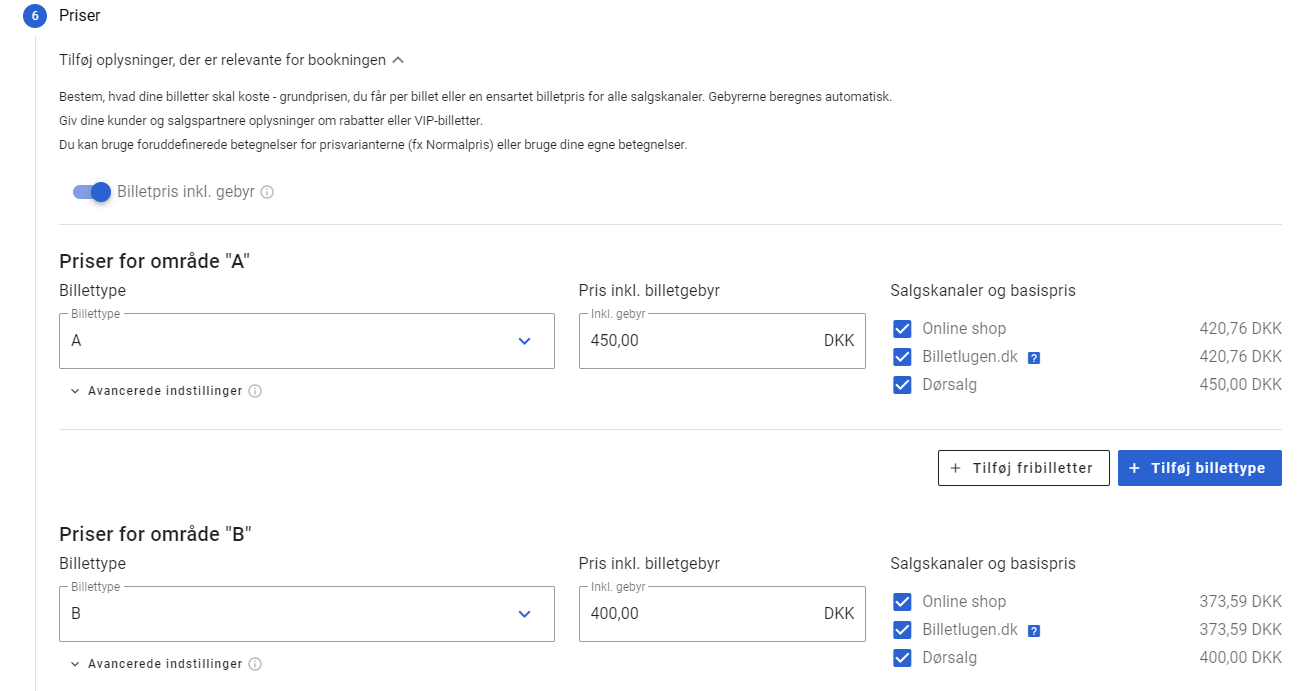Uncheck Billetlugen.dk checkbox for area A
The width and height of the screenshot is (1314, 691).
point(902,357)
